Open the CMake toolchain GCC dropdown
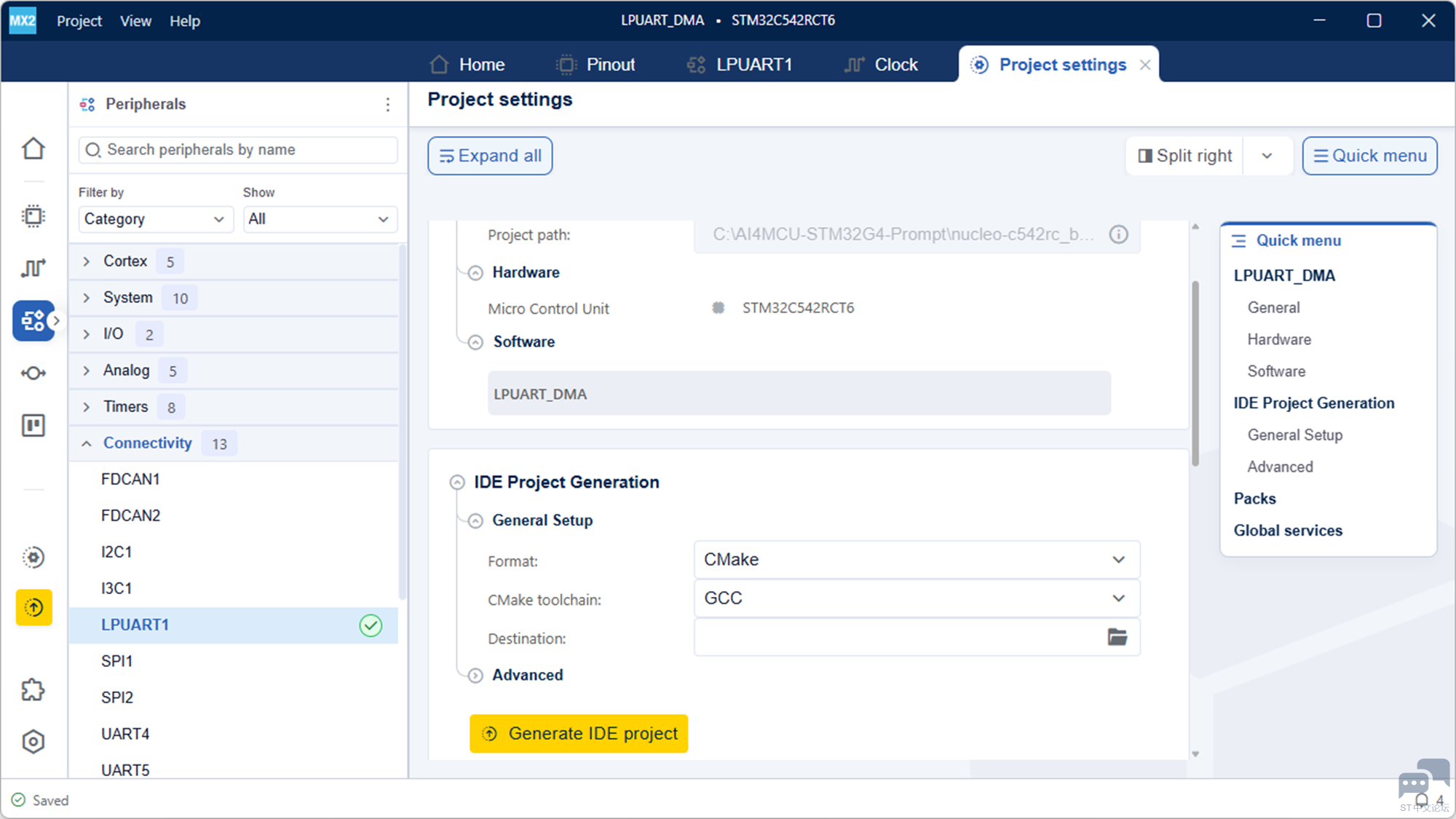This screenshot has width=1456, height=819. pos(917,598)
